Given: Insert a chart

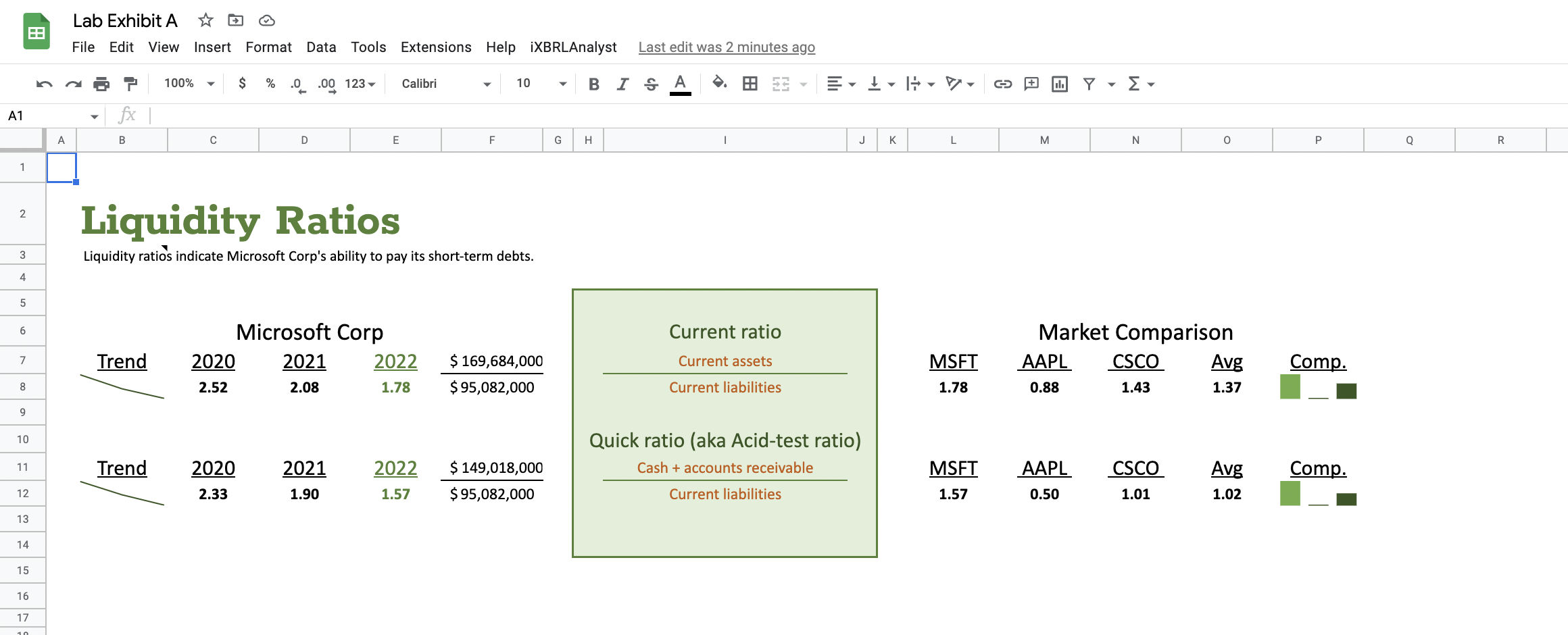Looking at the screenshot, I should pyautogui.click(x=1060, y=84).
